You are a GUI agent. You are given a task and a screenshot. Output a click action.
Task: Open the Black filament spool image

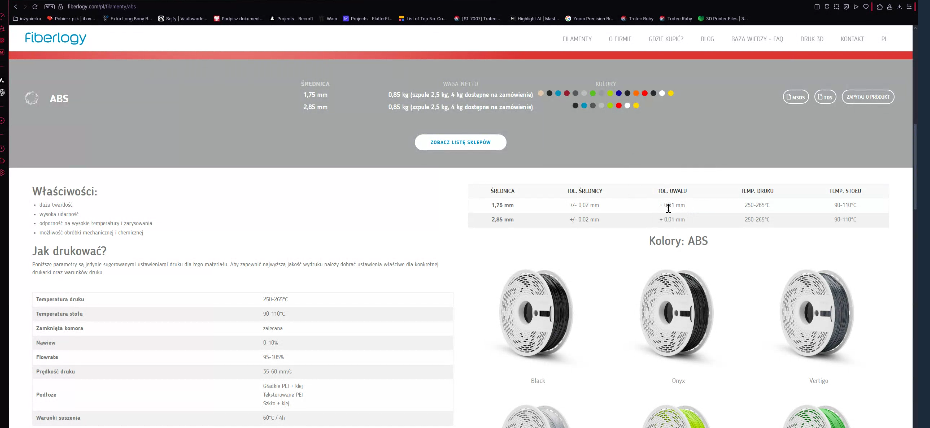pos(537,313)
